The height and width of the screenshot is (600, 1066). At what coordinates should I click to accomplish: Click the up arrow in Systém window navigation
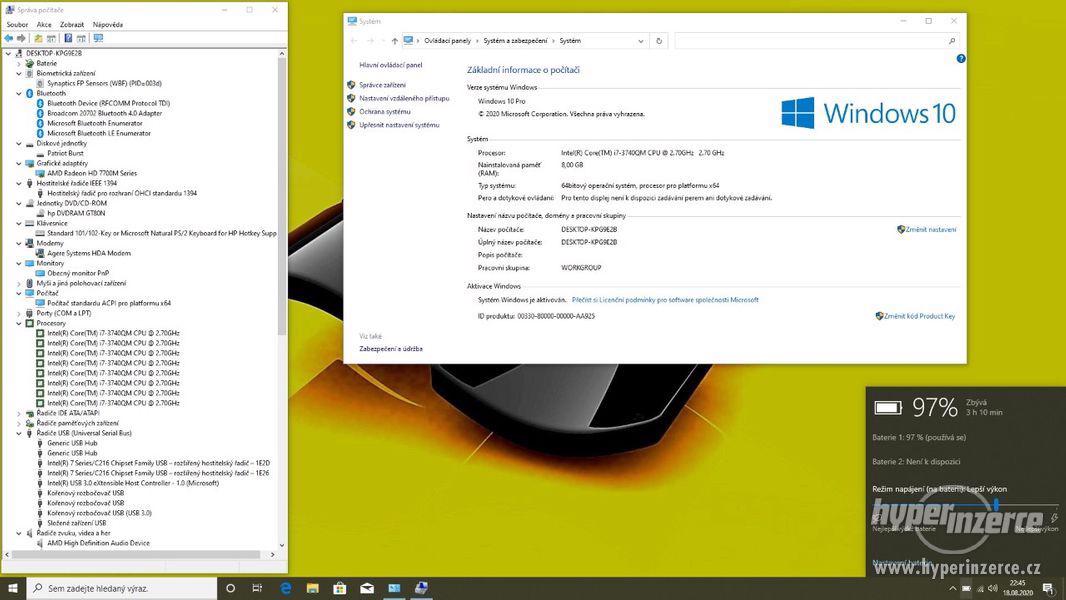click(x=394, y=41)
